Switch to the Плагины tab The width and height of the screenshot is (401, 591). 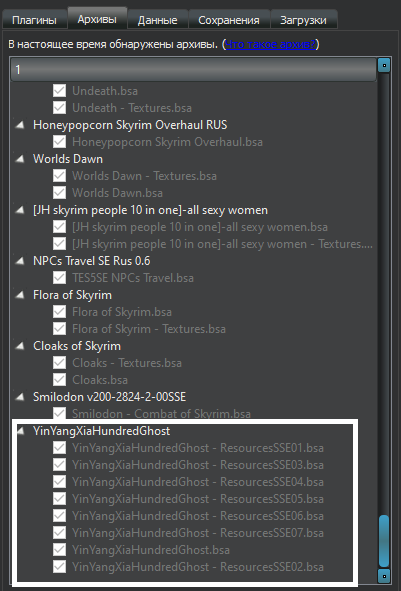(34, 20)
